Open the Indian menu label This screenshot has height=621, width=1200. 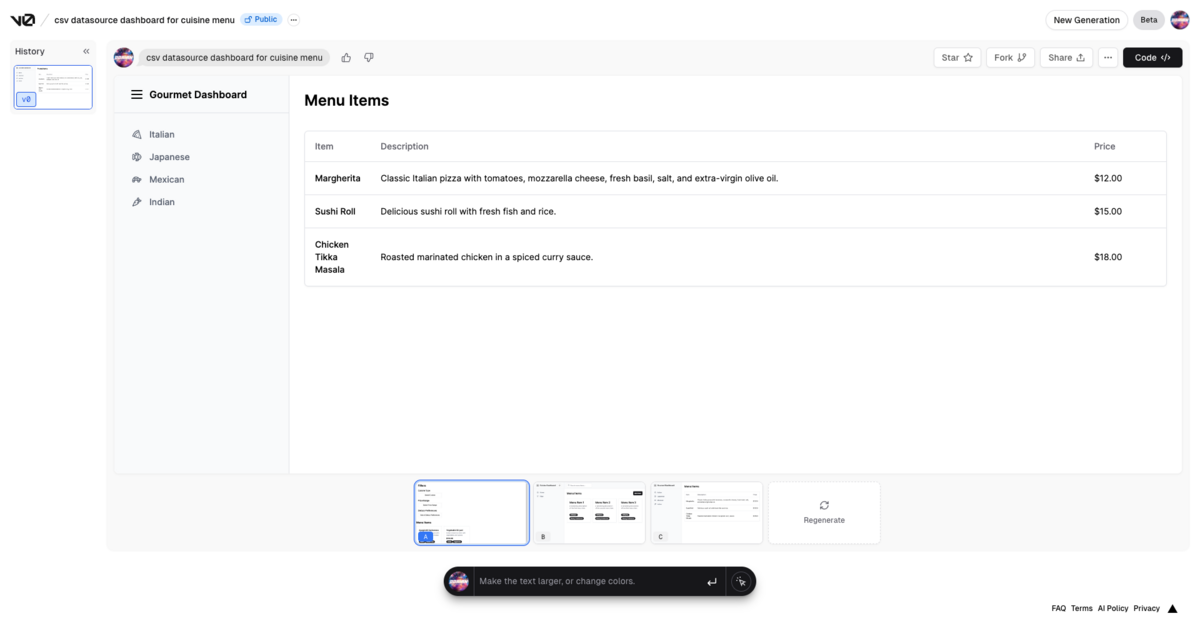click(x=162, y=202)
